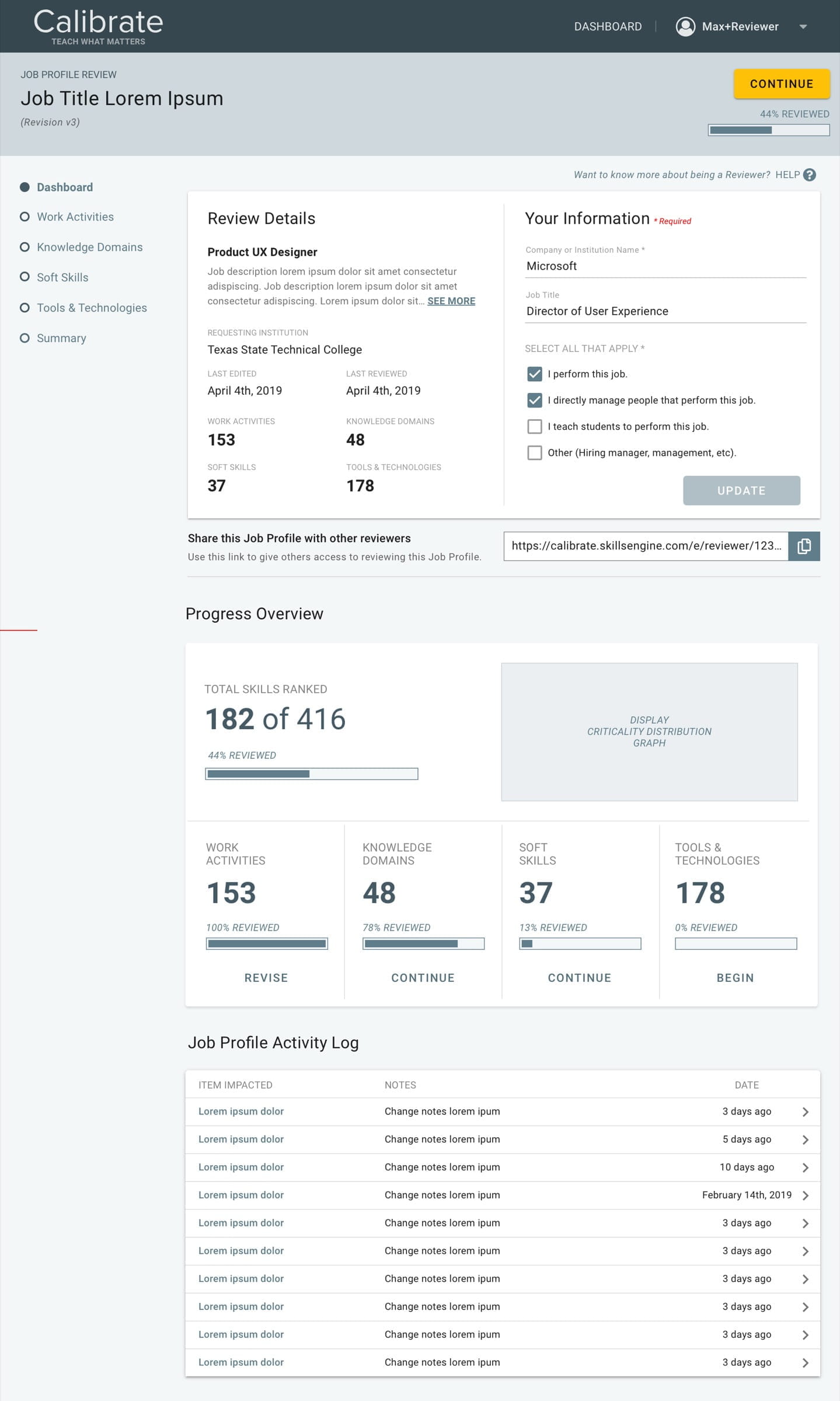Check the 'Other (Hiring manager, management, etc)' box
The width and height of the screenshot is (840, 1401).
coord(534,452)
